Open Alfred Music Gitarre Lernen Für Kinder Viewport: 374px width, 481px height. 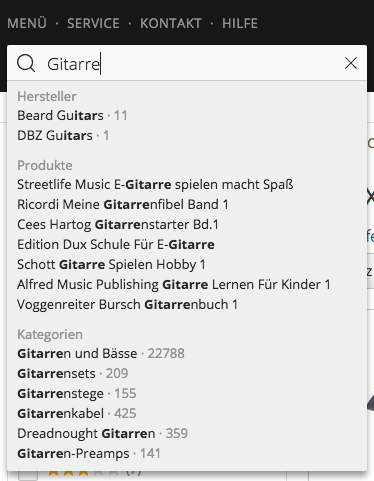point(174,284)
